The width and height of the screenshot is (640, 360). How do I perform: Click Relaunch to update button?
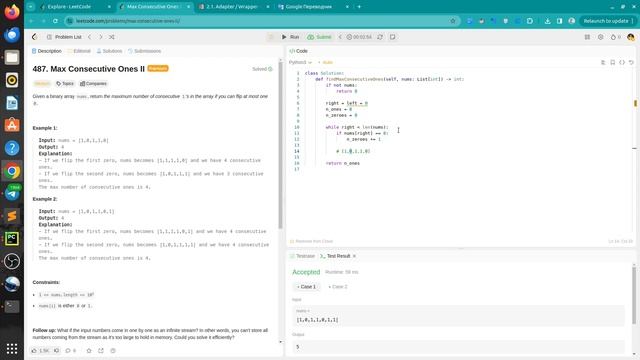pos(605,21)
